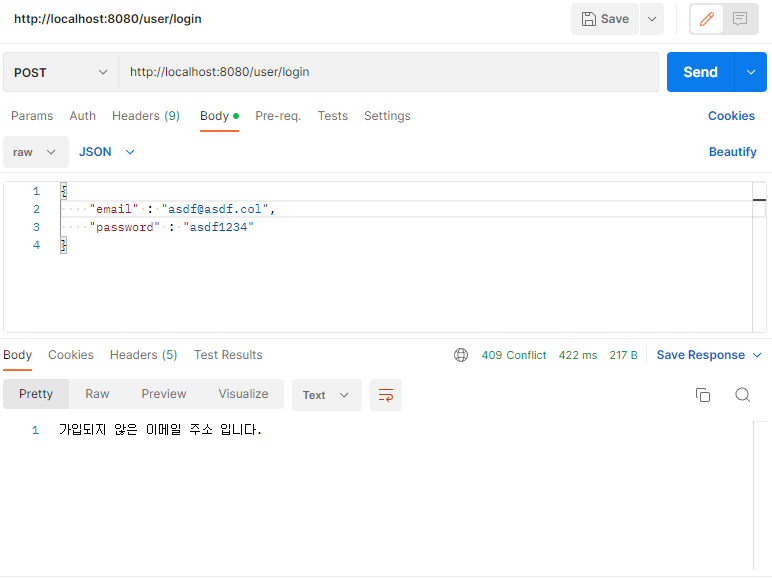
Task: Click the 422 ms response time
Action: [x=578, y=355]
